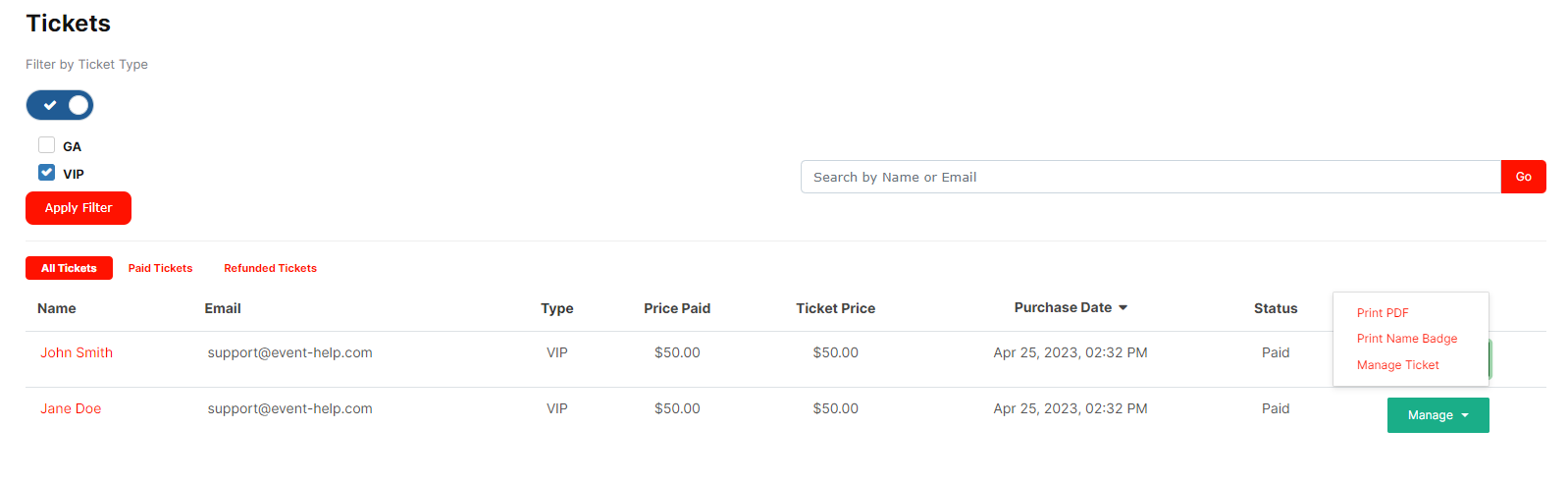Show the All Tickets tab
The width and height of the screenshot is (1568, 482).
(x=69, y=268)
